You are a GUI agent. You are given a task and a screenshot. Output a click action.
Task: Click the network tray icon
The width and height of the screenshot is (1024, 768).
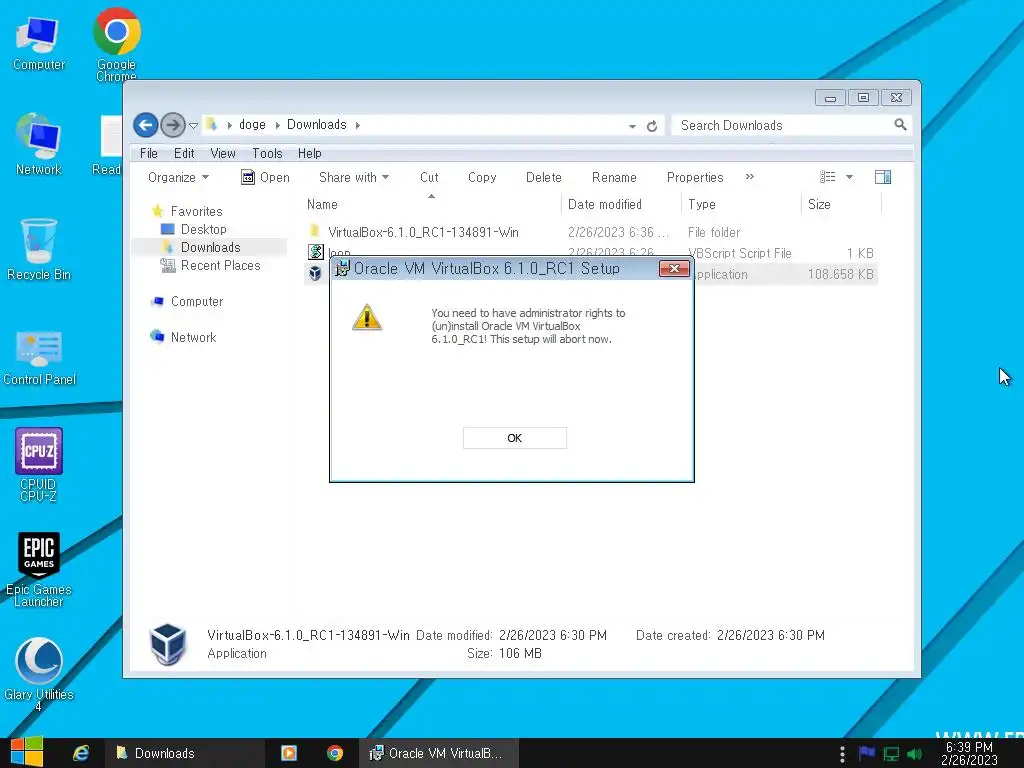891,754
